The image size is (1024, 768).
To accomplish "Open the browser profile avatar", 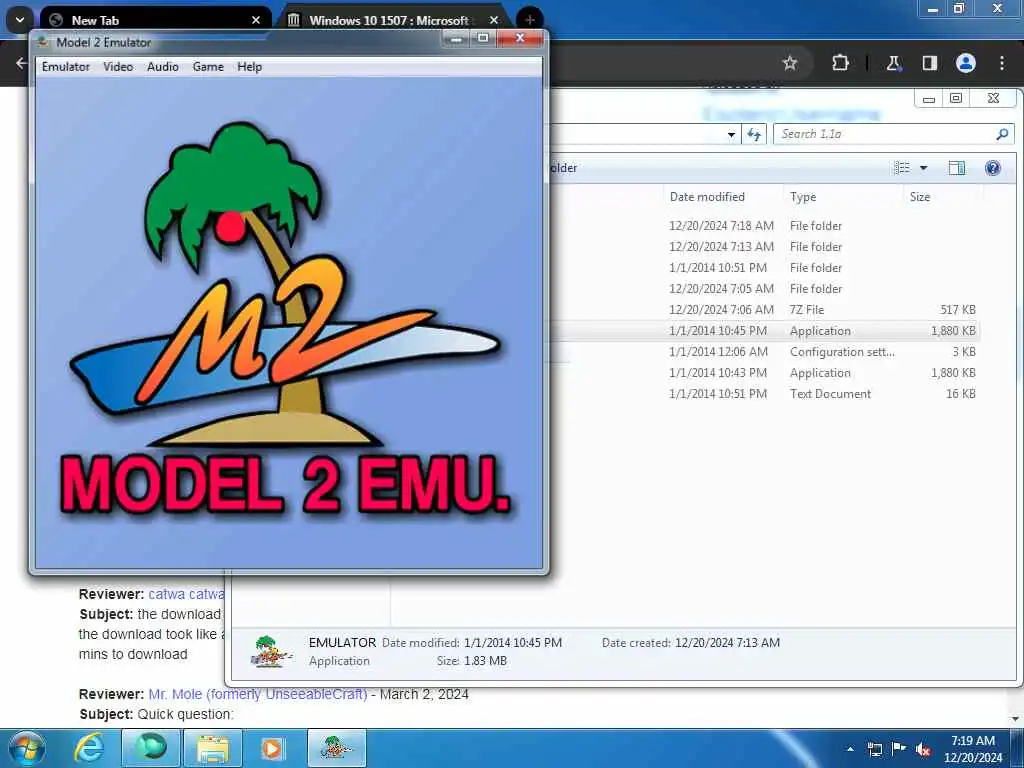I will [x=966, y=63].
